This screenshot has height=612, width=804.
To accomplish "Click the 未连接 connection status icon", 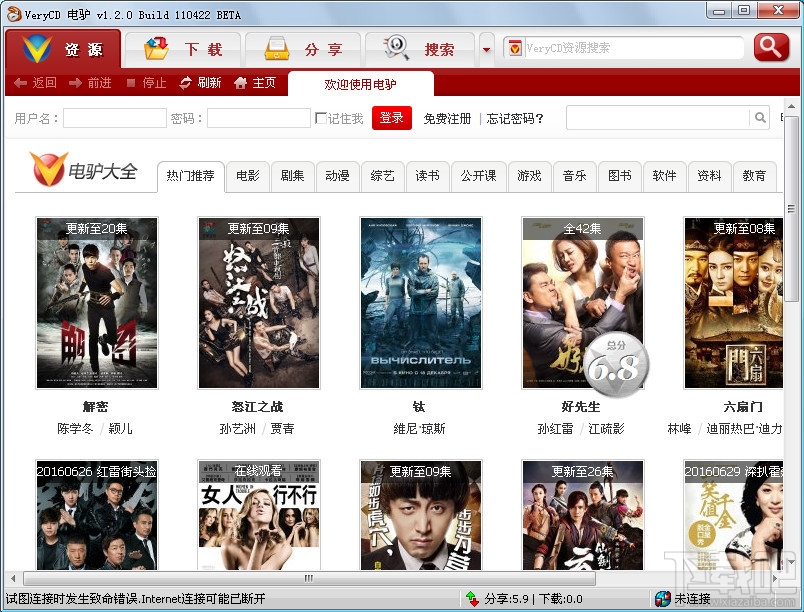I will point(662,599).
